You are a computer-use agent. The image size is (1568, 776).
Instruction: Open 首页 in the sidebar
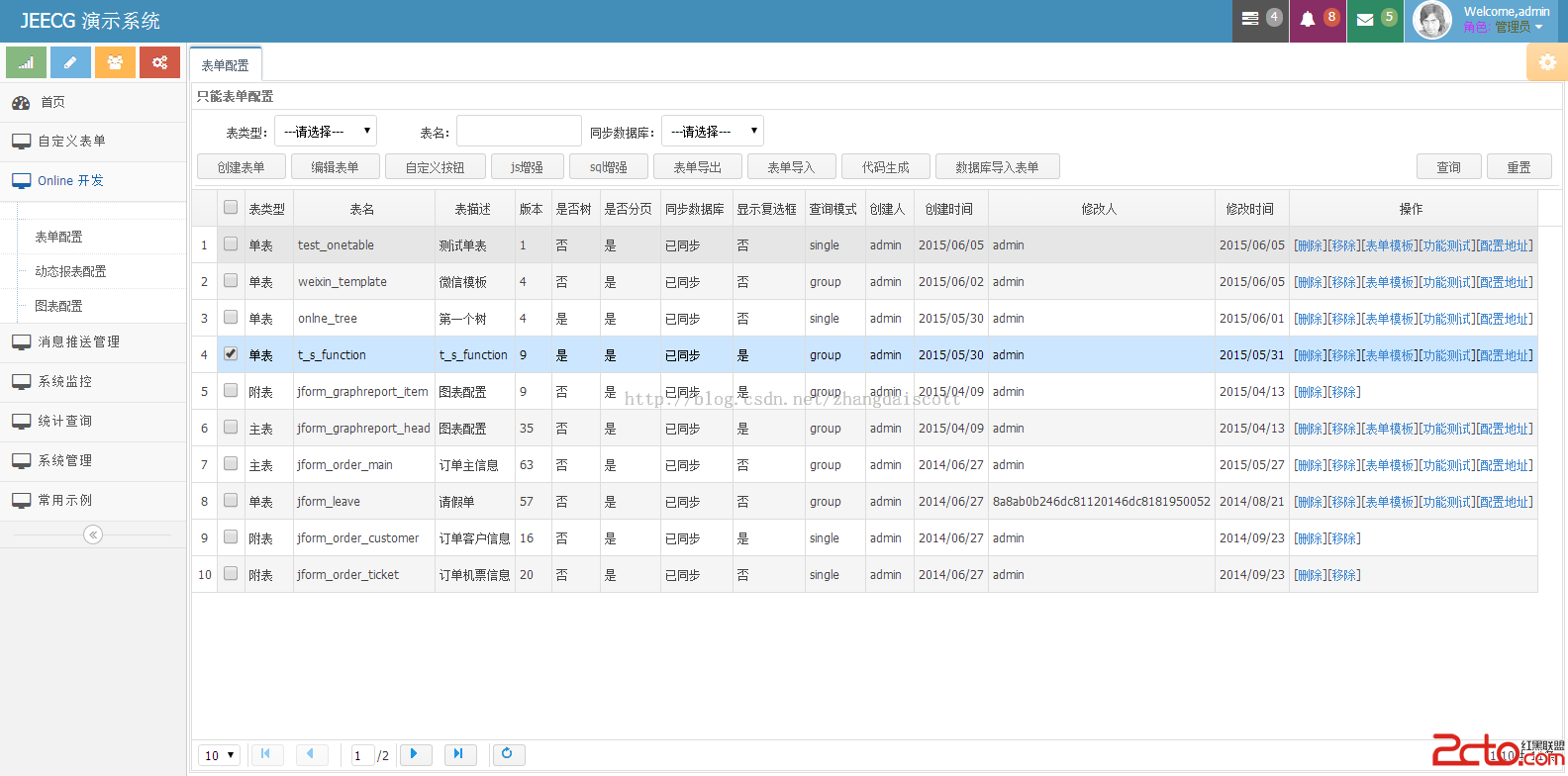93,102
